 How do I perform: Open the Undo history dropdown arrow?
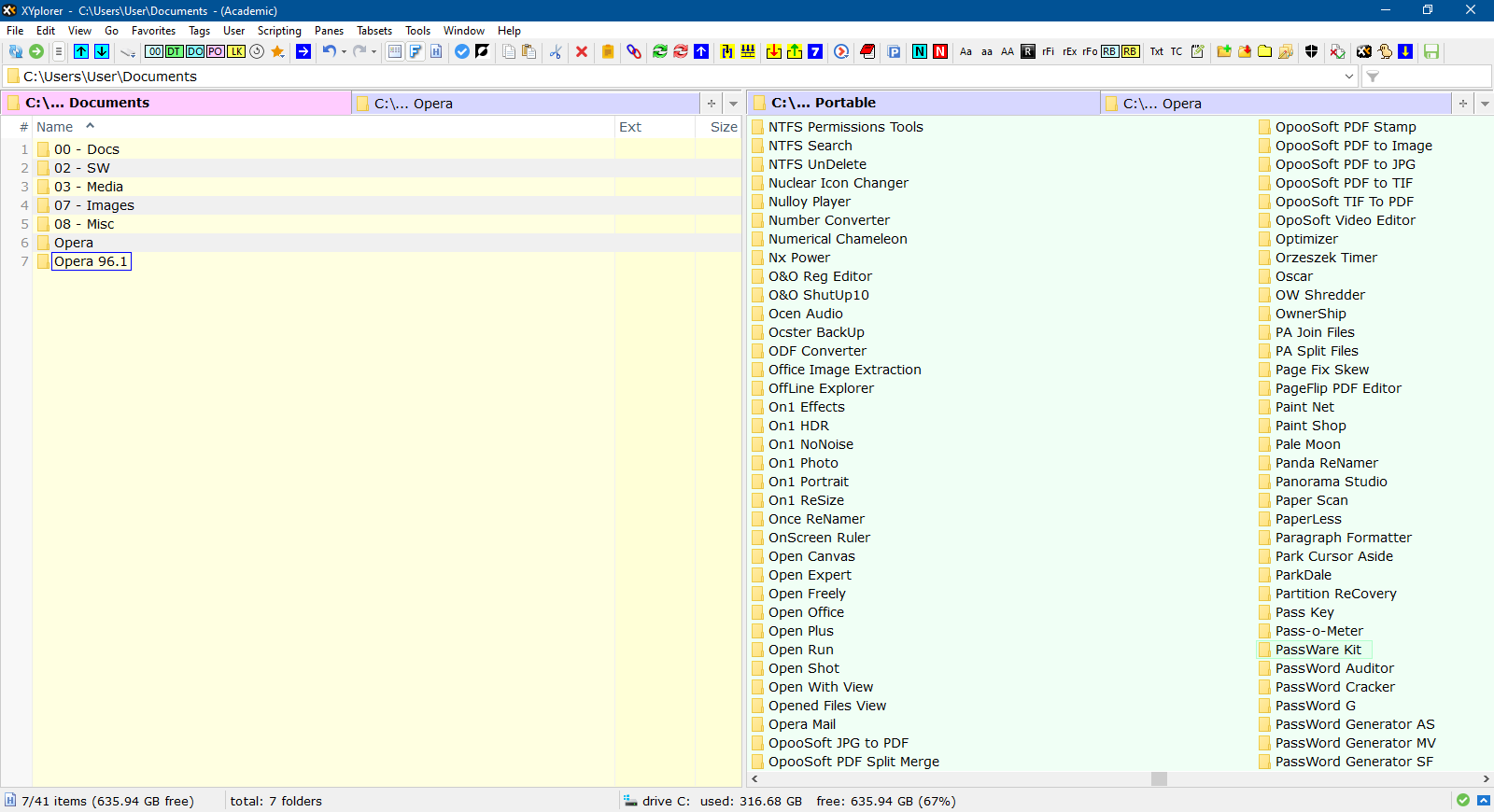coord(344,51)
